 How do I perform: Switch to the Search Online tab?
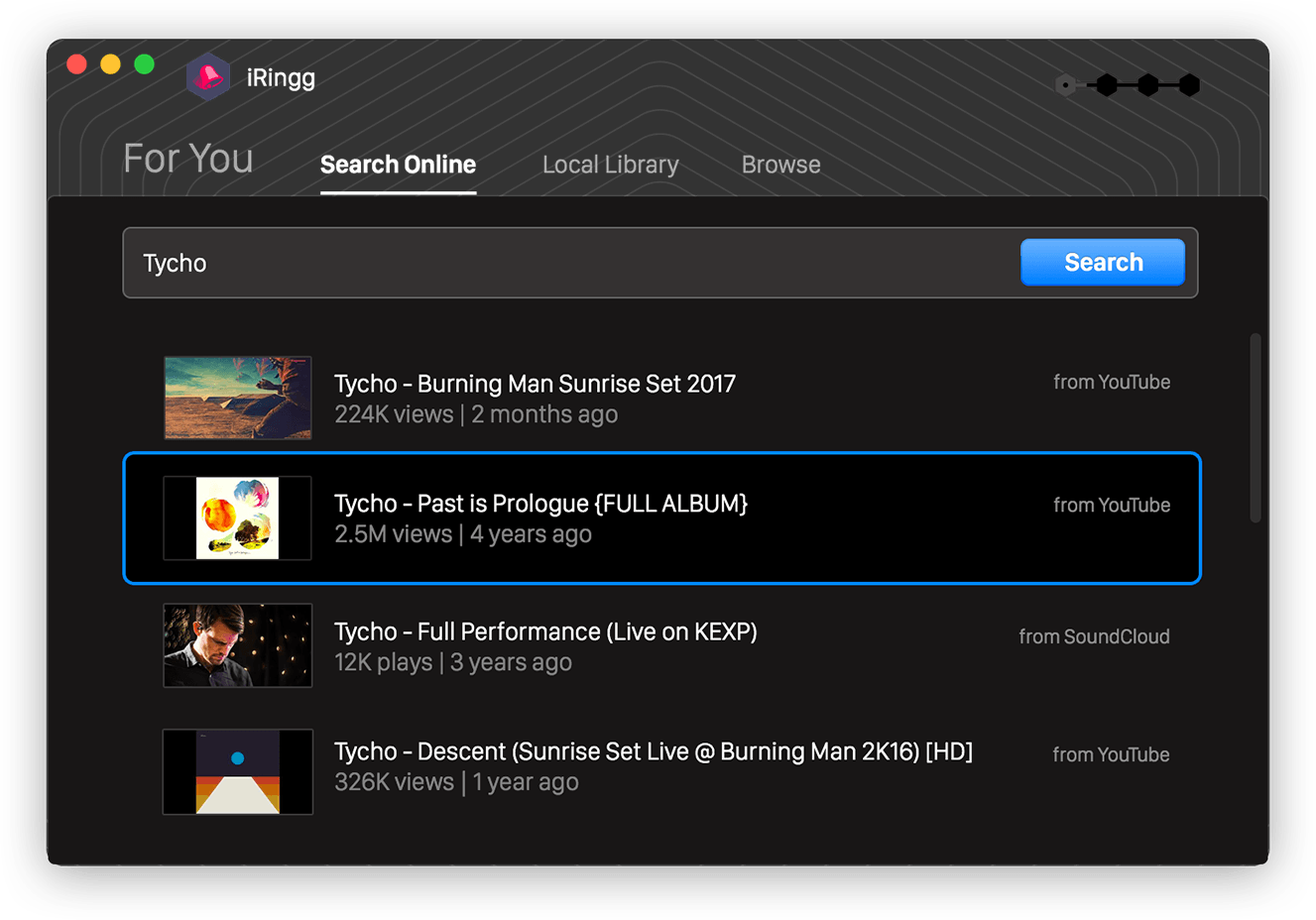point(398,165)
